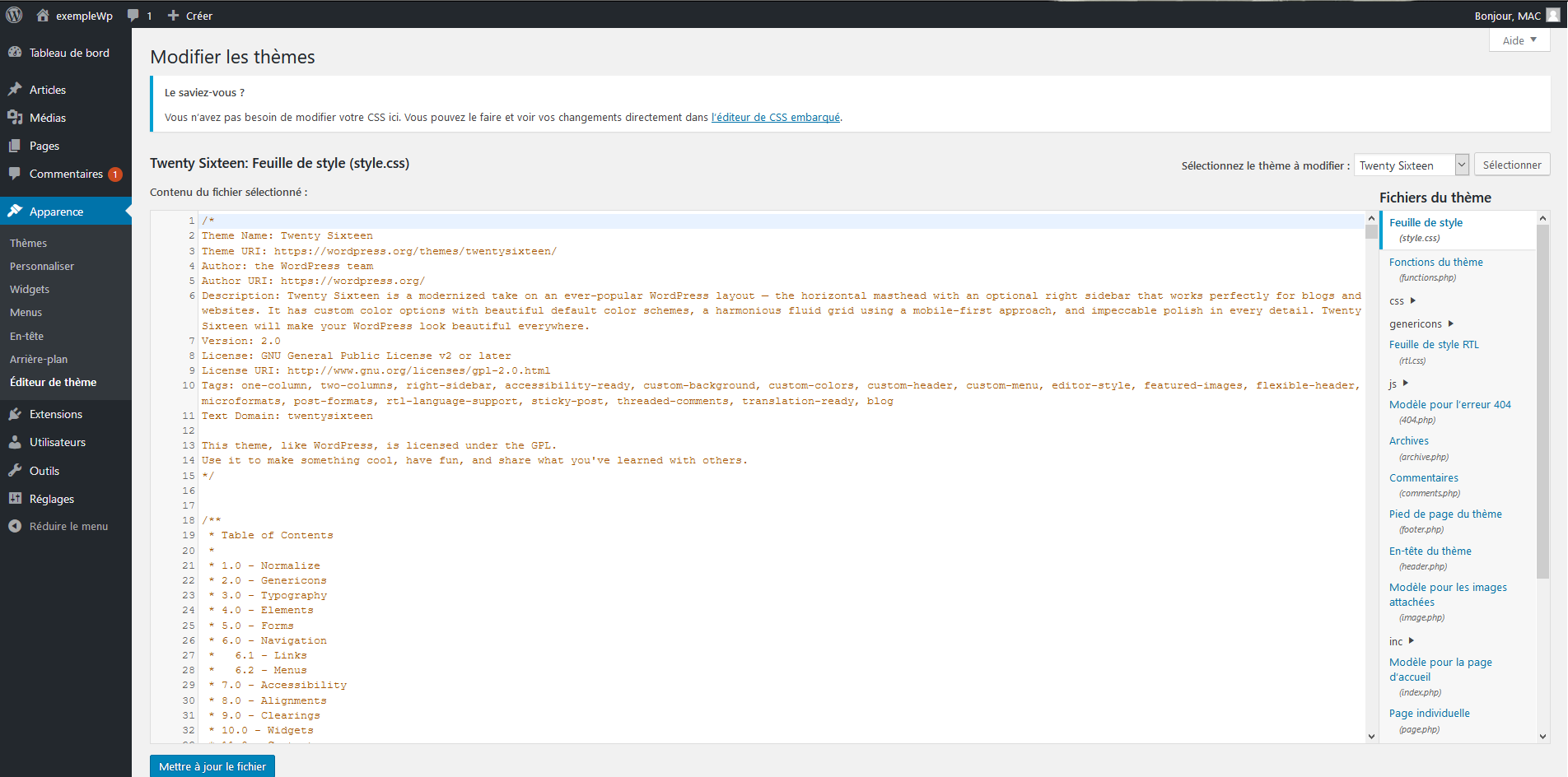Open the comments bubble in admin bar
This screenshot has height=777, width=1568.
click(133, 16)
